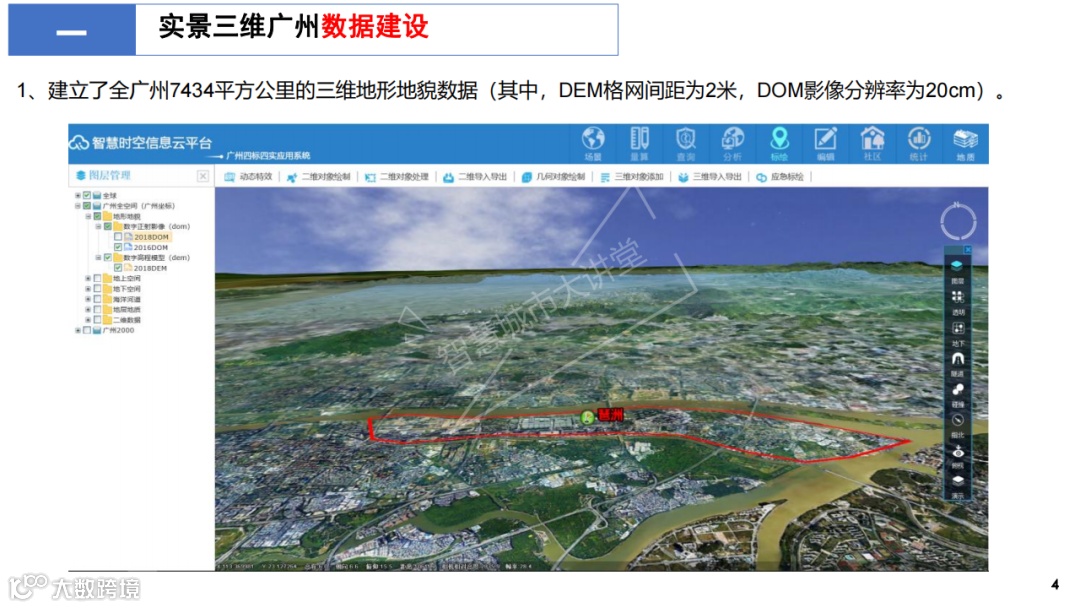The width and height of the screenshot is (1080, 608).
Task: Open the 场景 scene tool
Action: pyautogui.click(x=593, y=143)
